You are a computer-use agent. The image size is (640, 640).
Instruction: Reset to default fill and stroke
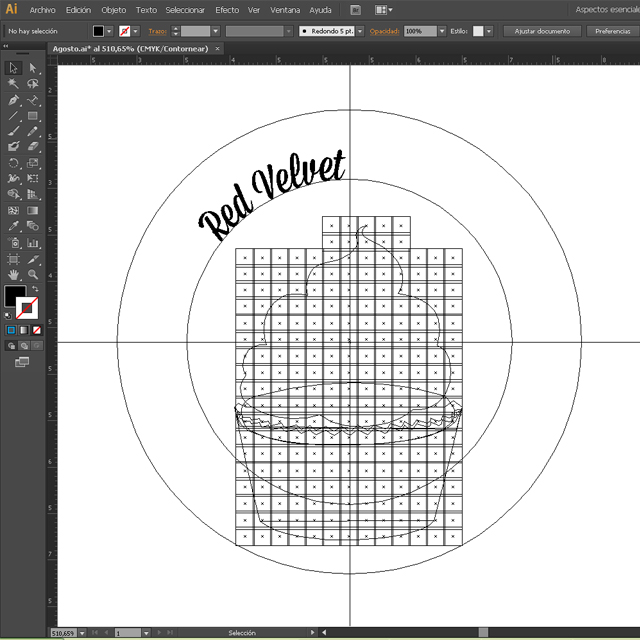click(8, 316)
